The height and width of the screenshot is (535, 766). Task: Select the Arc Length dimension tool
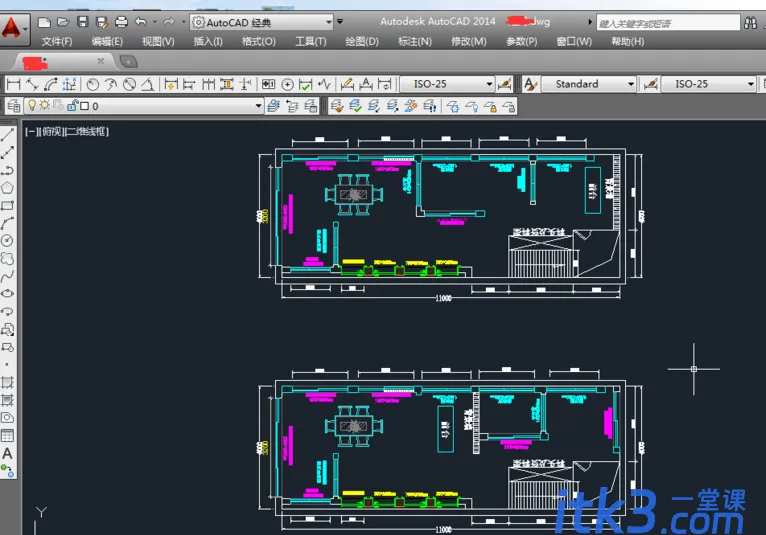point(50,85)
